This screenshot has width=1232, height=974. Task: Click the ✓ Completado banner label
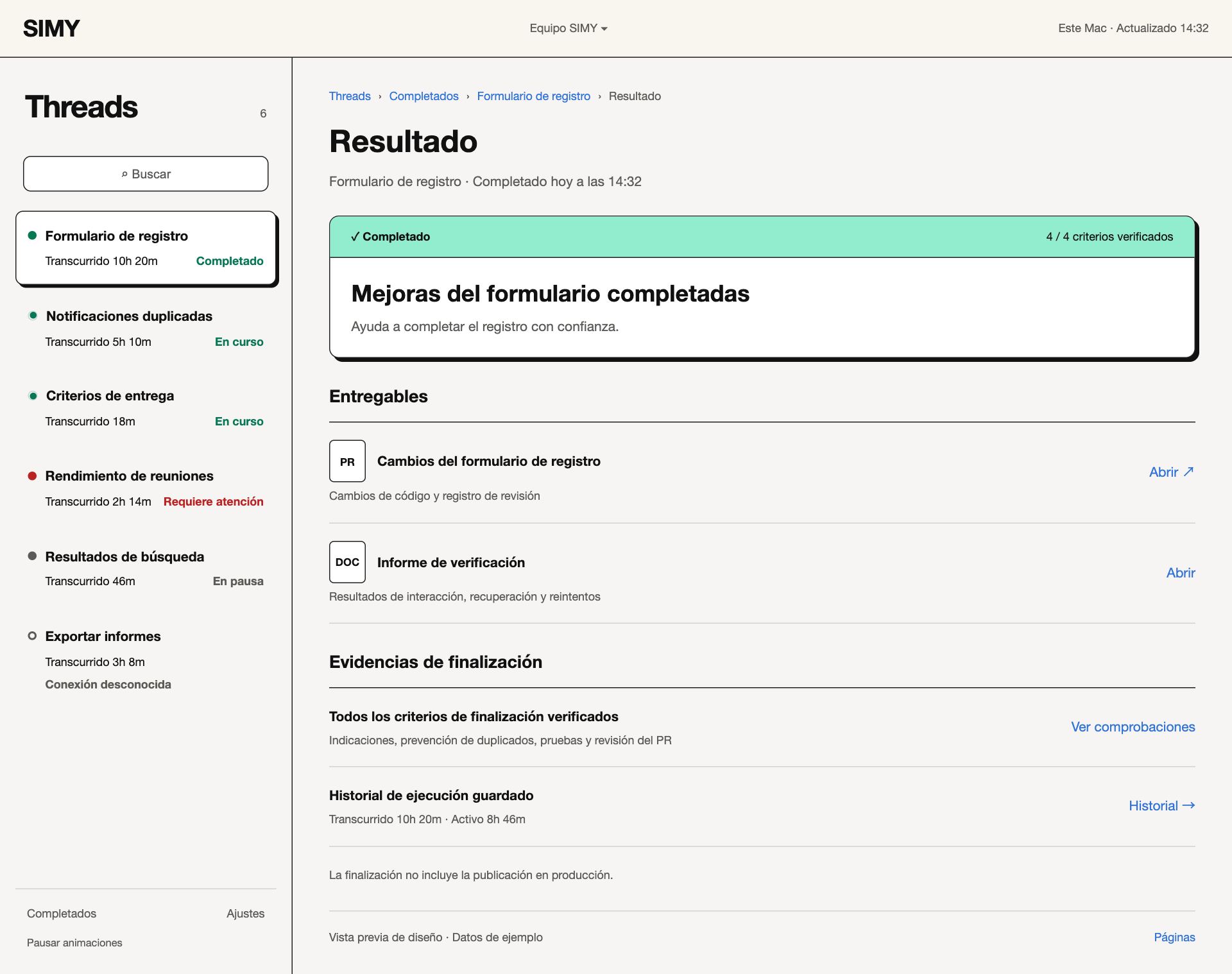[390, 237]
